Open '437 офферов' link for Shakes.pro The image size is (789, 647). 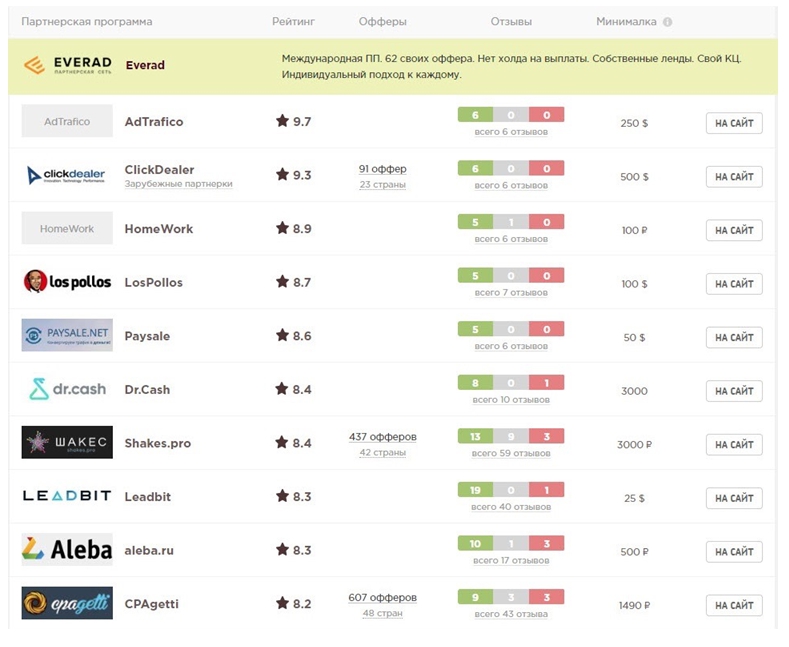(x=383, y=437)
